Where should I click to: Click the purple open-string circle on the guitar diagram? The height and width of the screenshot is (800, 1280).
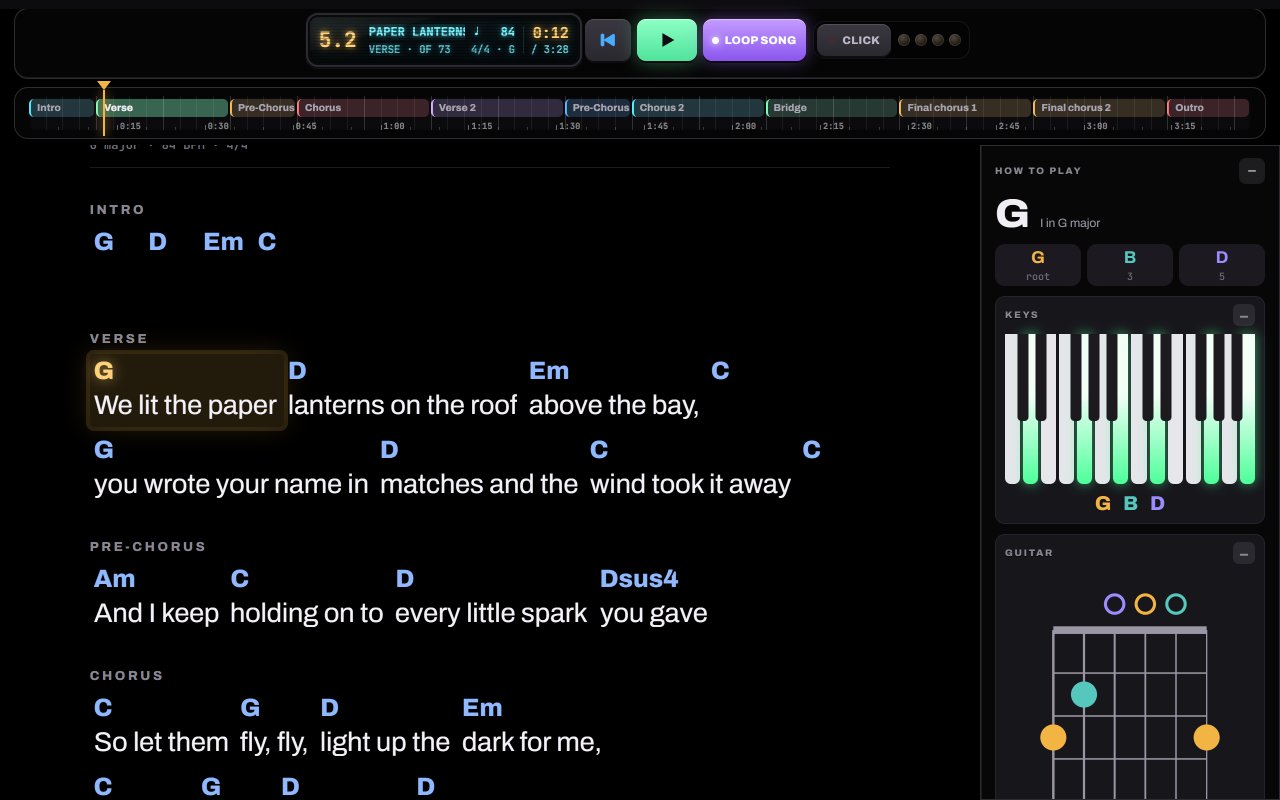coord(1115,604)
